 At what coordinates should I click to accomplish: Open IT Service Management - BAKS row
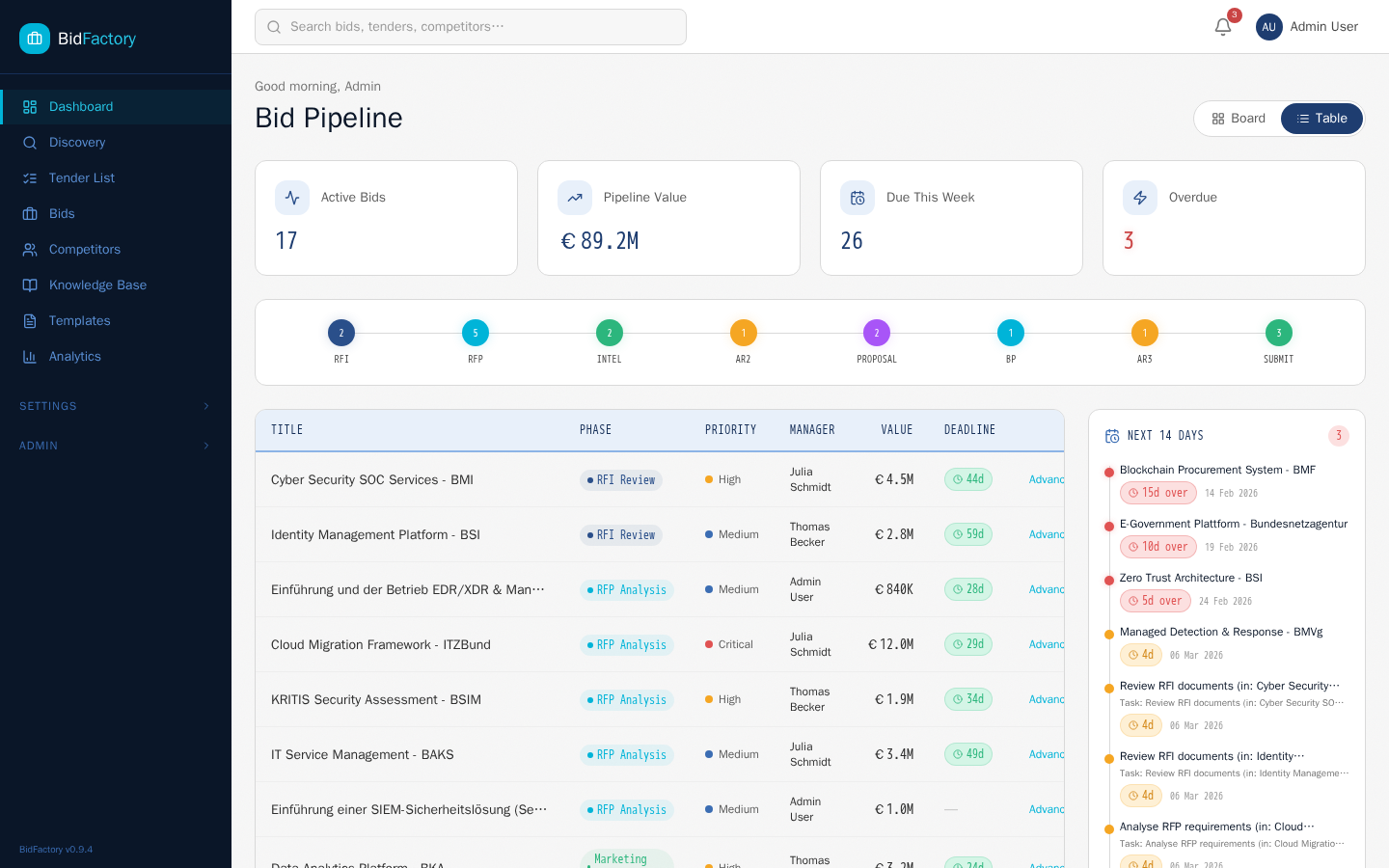tap(660, 754)
